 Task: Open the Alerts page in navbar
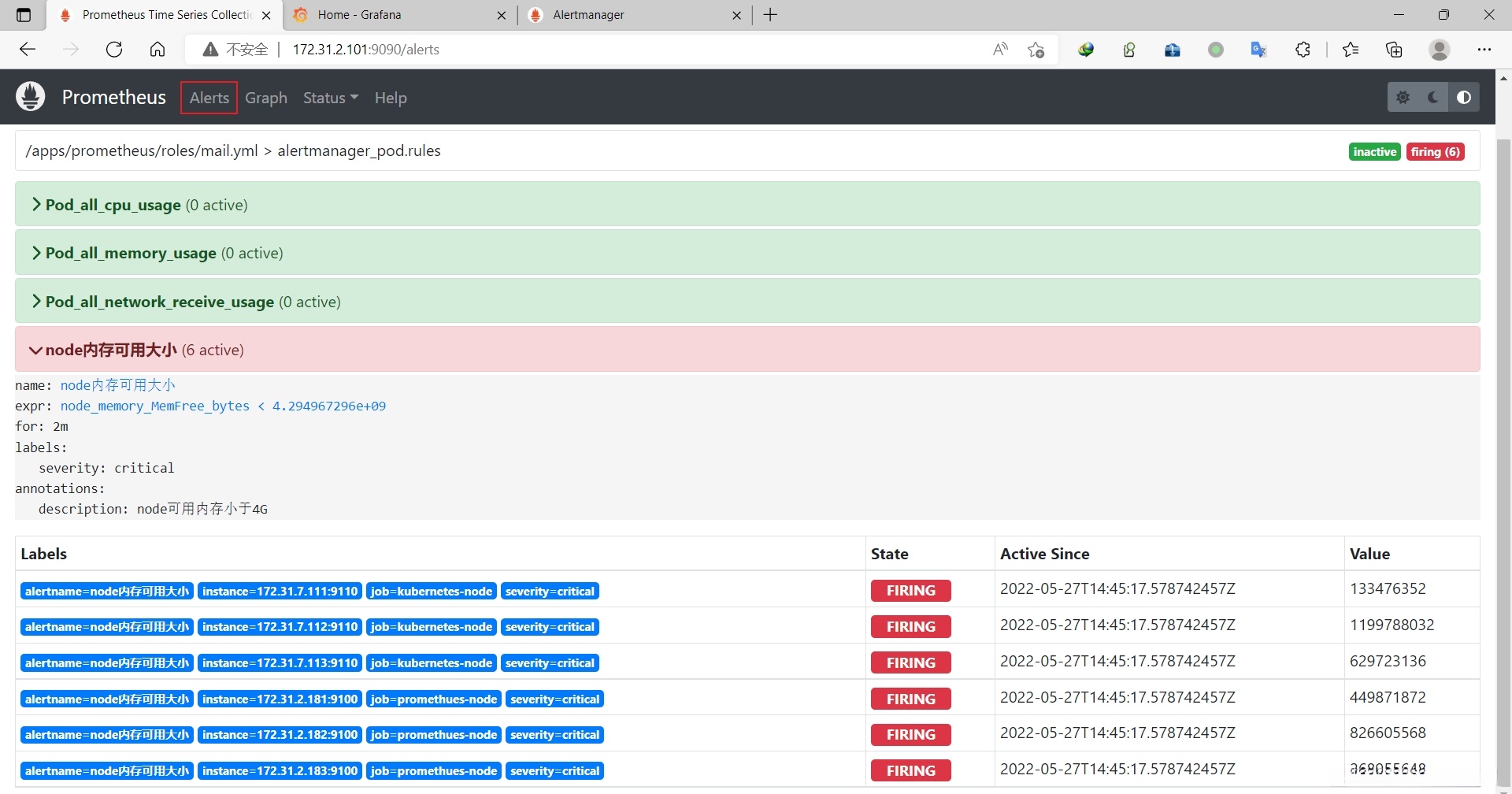coord(209,98)
